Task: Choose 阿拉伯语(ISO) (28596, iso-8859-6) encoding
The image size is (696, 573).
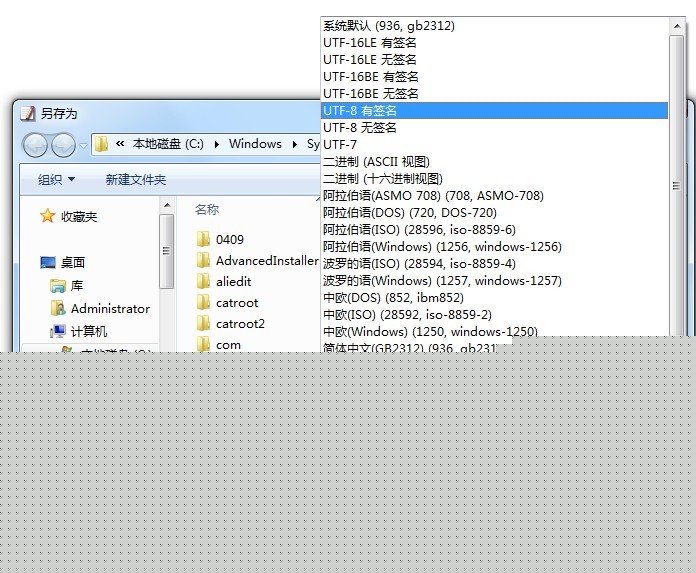Action: click(x=494, y=230)
